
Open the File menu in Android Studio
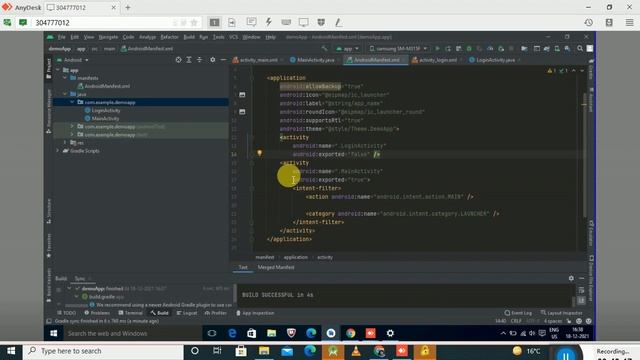click(x=62, y=37)
